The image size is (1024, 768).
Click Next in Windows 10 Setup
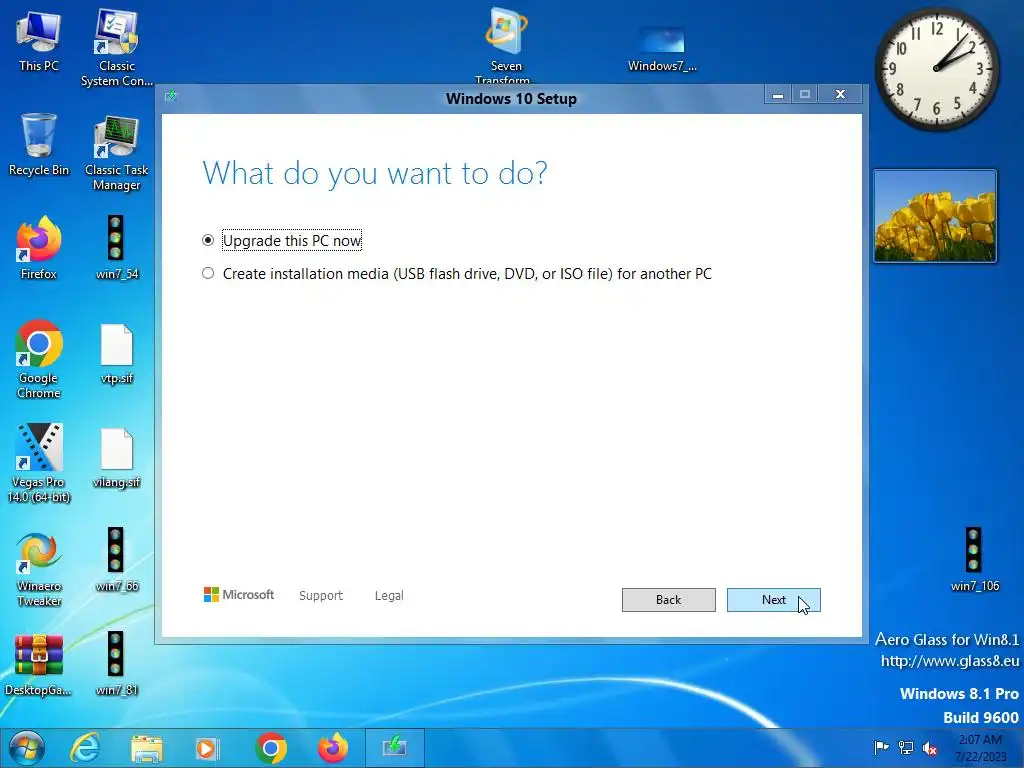(x=773, y=600)
